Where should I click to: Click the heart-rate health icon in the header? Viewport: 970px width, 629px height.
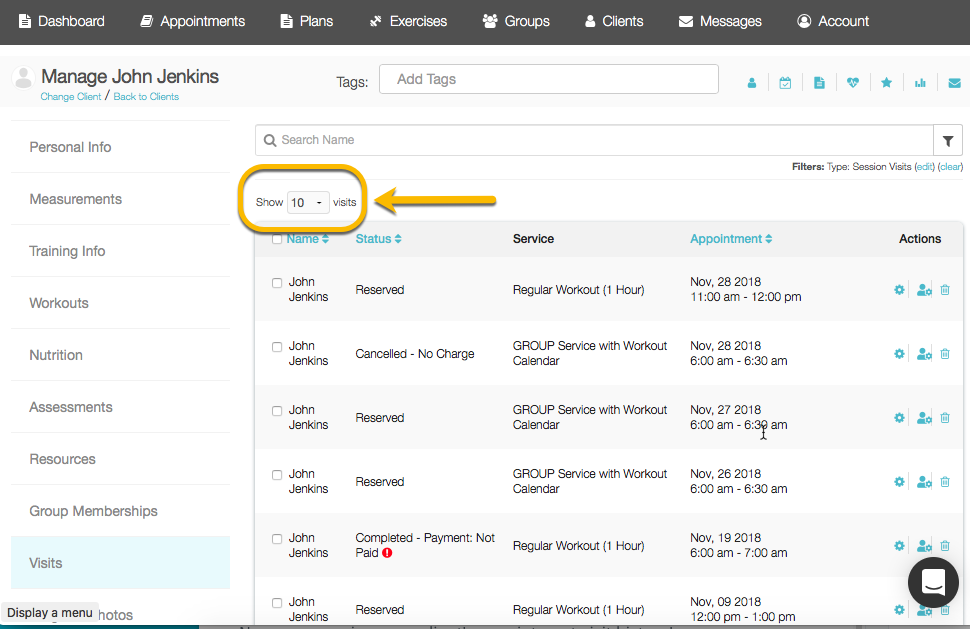click(853, 82)
